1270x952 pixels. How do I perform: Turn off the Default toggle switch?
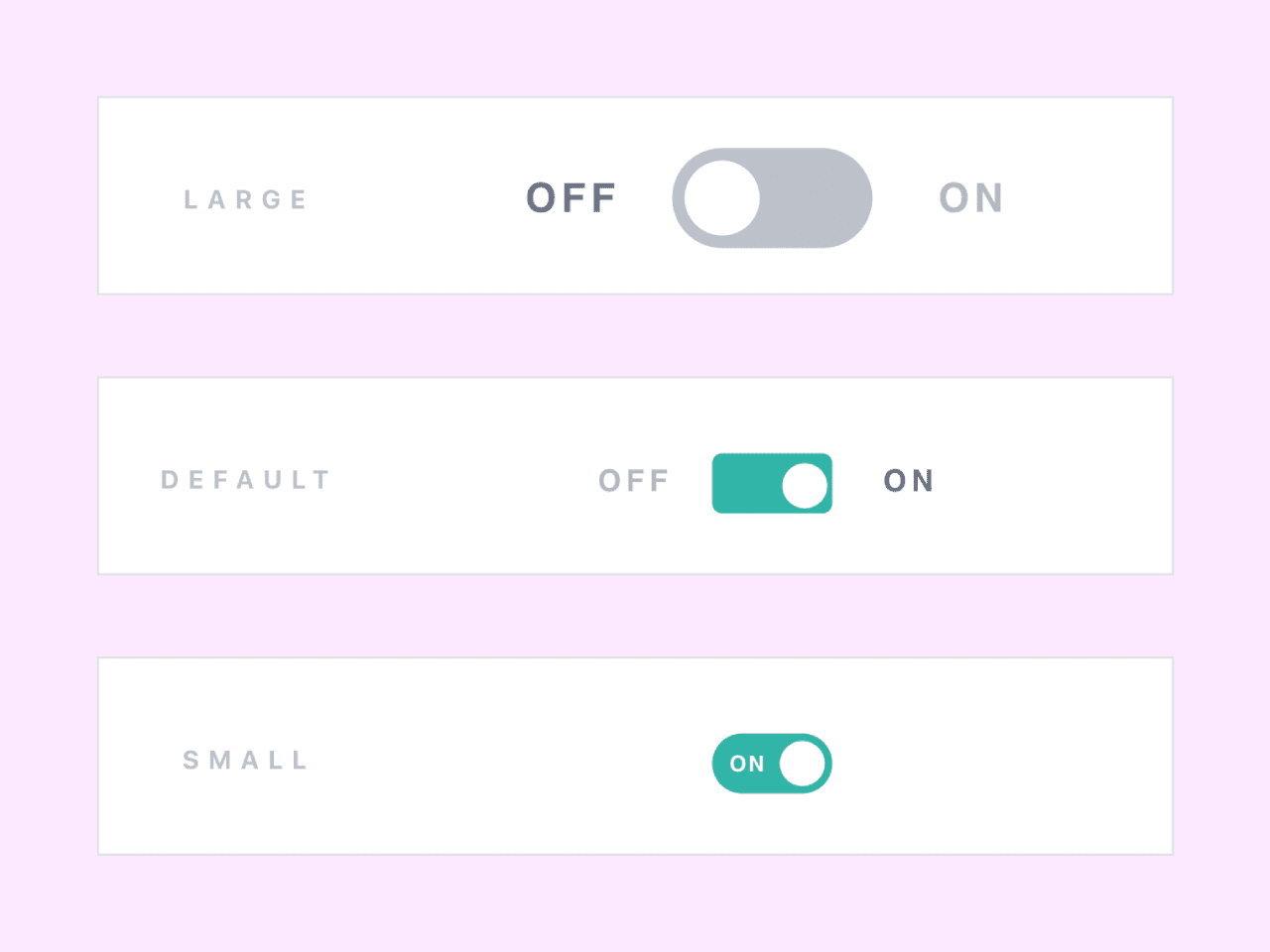tap(772, 483)
